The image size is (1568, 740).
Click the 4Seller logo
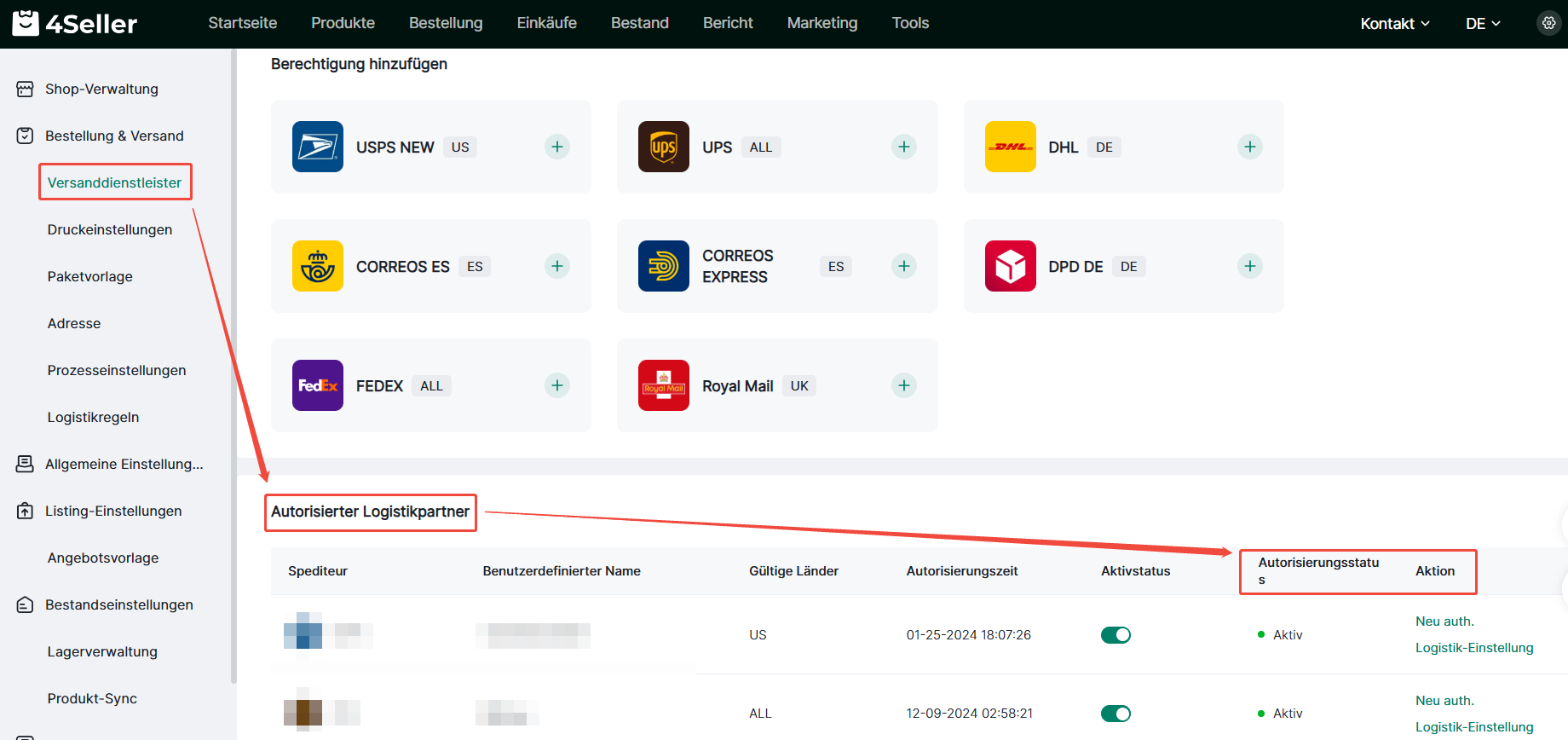[x=75, y=23]
